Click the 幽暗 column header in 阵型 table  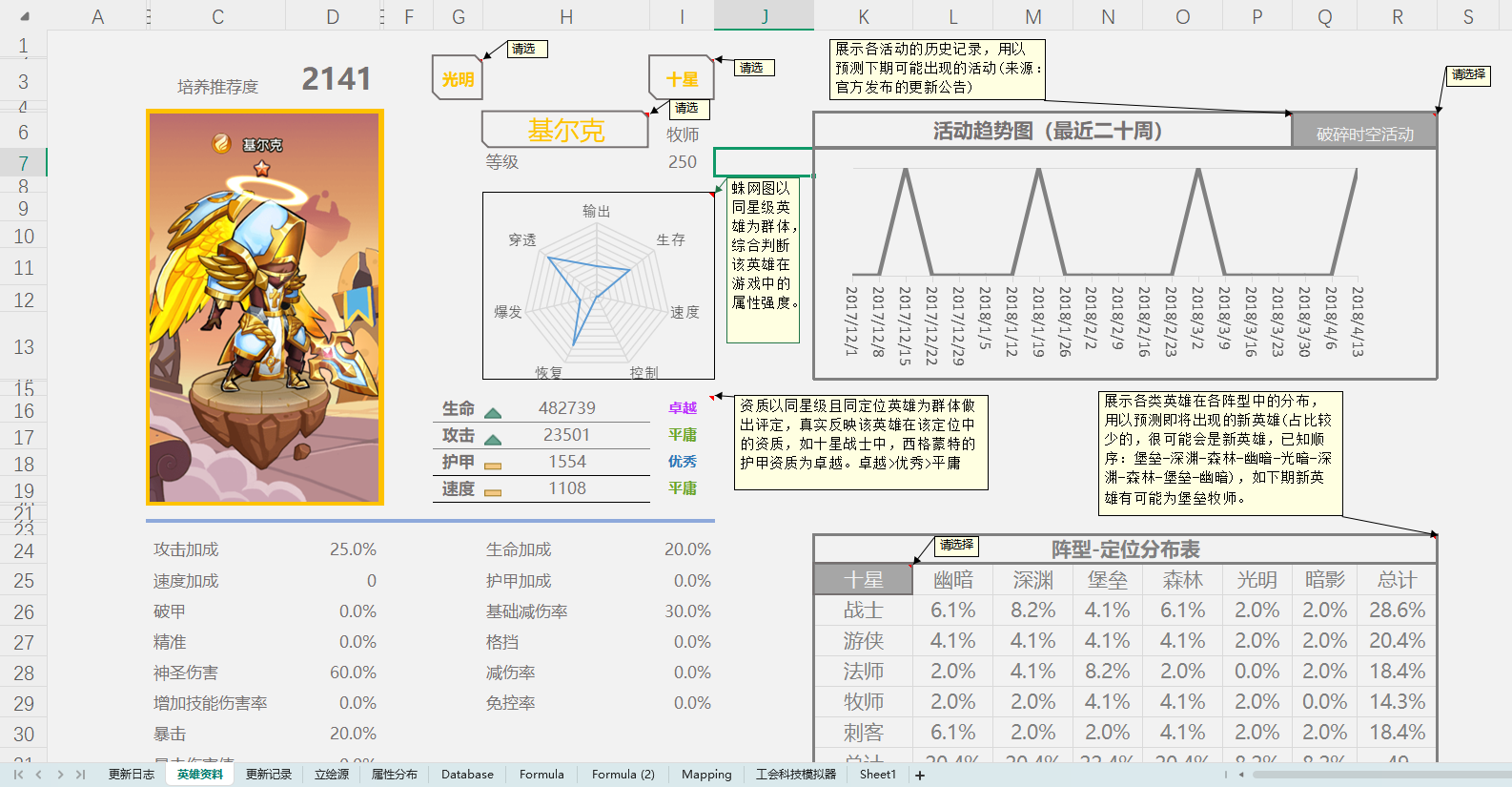pos(953,580)
